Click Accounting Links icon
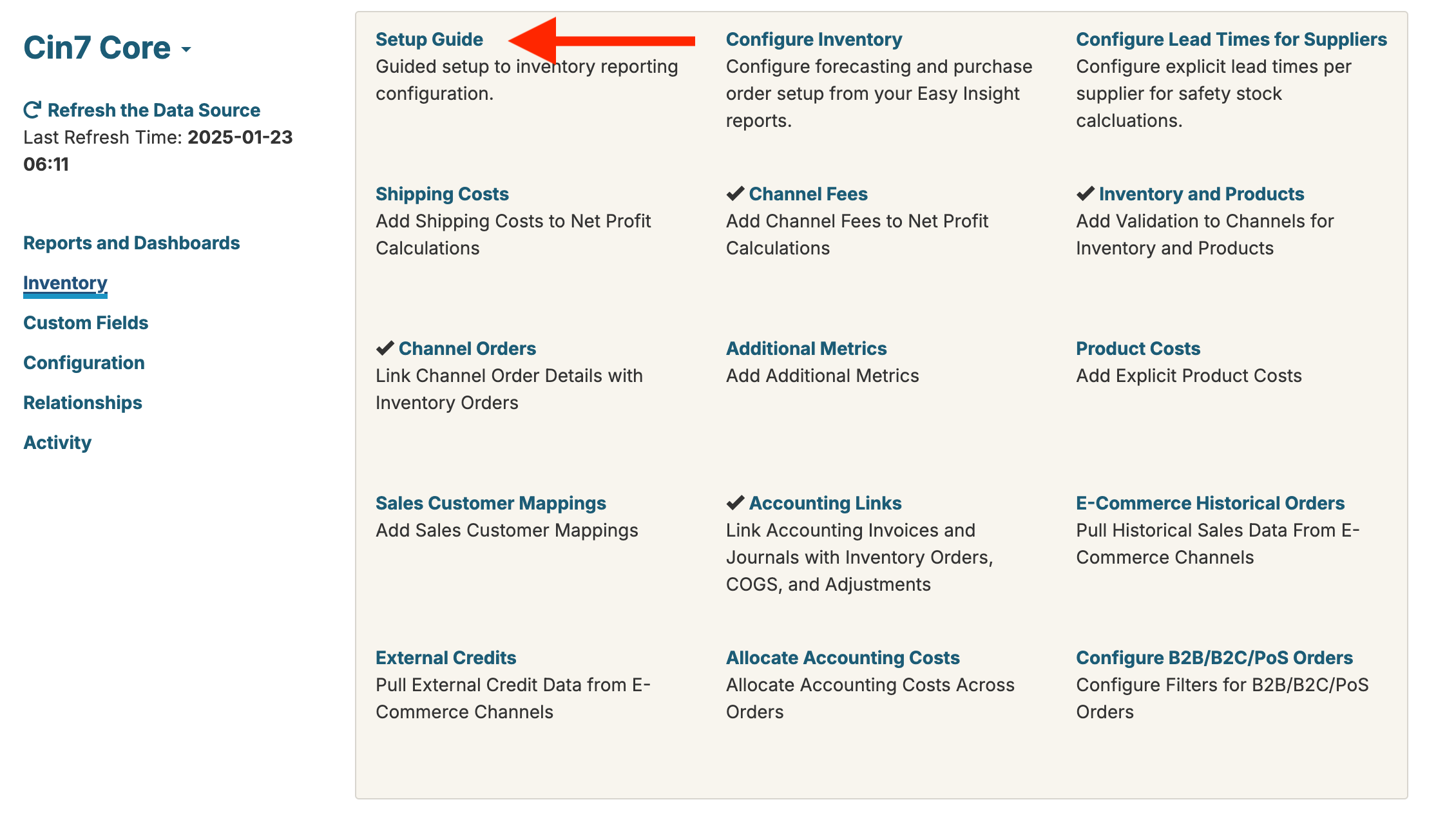Image resolution: width=1456 pixels, height=831 pixels. (737, 502)
